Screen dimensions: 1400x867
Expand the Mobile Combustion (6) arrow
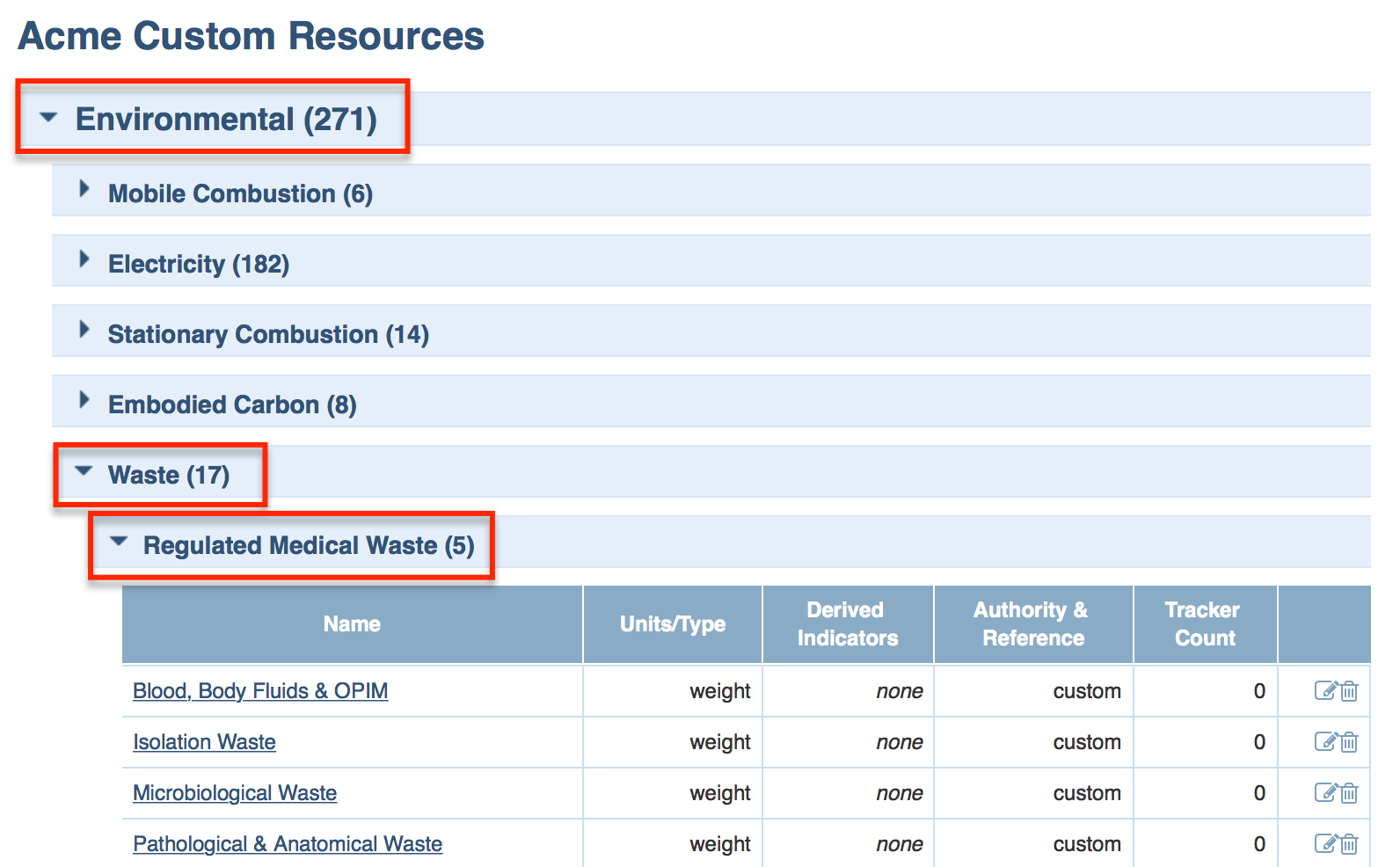click(84, 188)
